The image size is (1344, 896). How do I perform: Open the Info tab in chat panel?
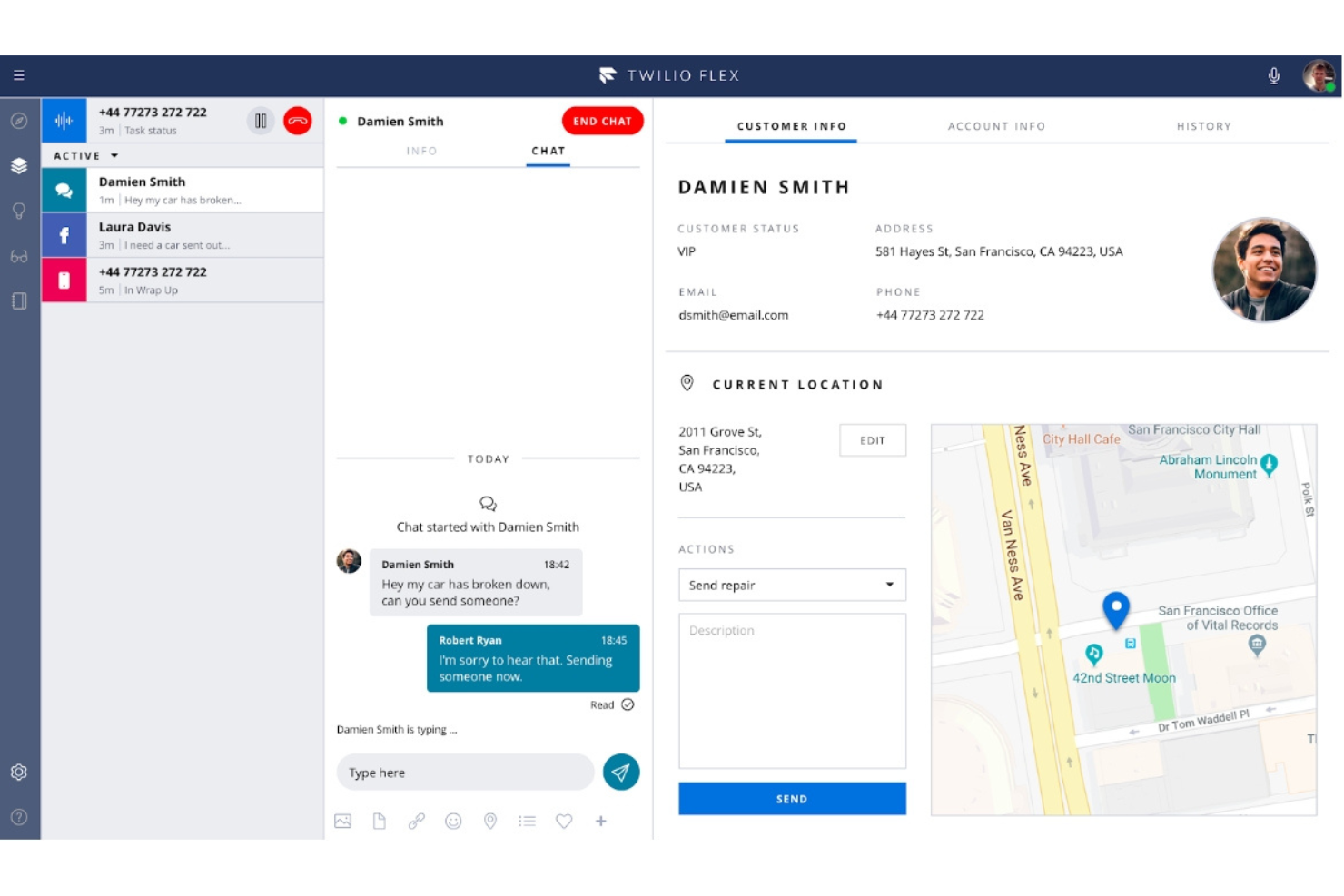tap(421, 151)
